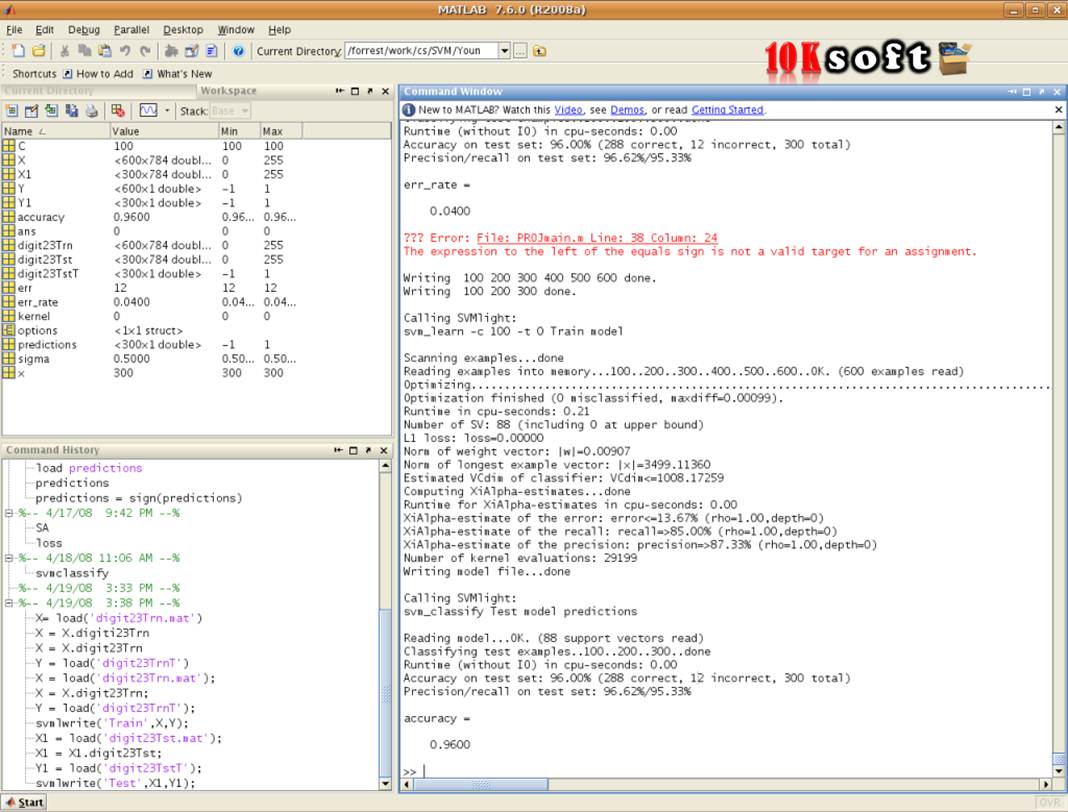Open the Current Directory path dropdown
Screen dimensions: 1068x812
[504, 51]
